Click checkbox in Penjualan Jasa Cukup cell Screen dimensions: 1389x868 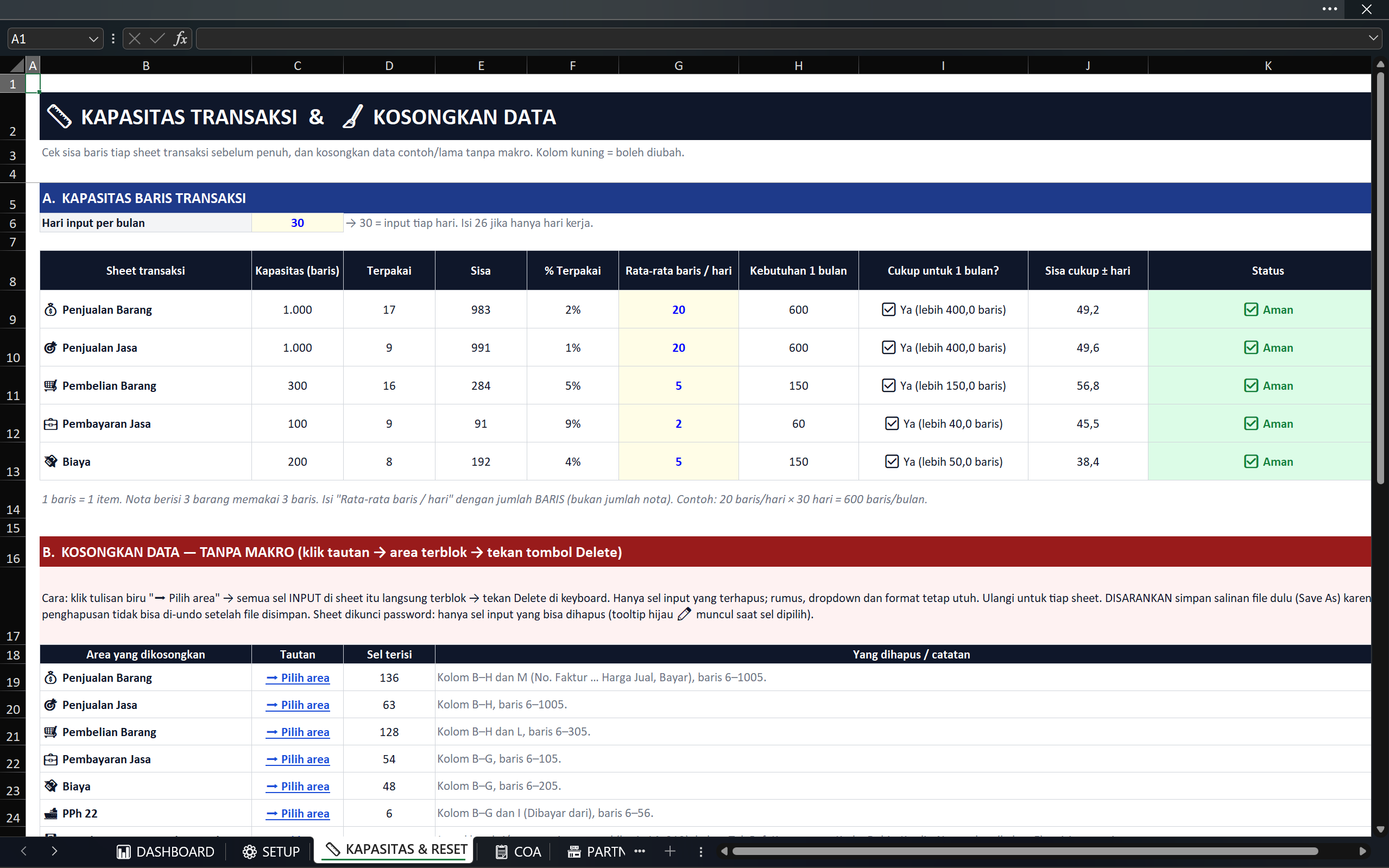point(888,347)
